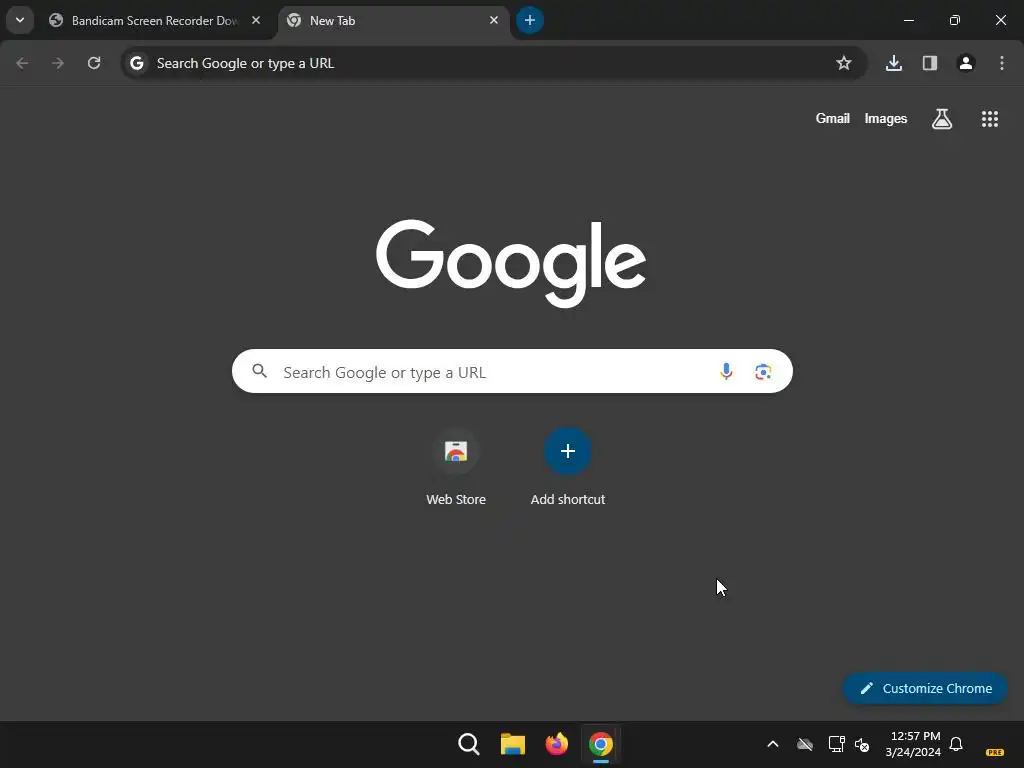The width and height of the screenshot is (1024, 768).
Task: Close the Bandicam Screen Recorder tab
Action: [x=256, y=20]
